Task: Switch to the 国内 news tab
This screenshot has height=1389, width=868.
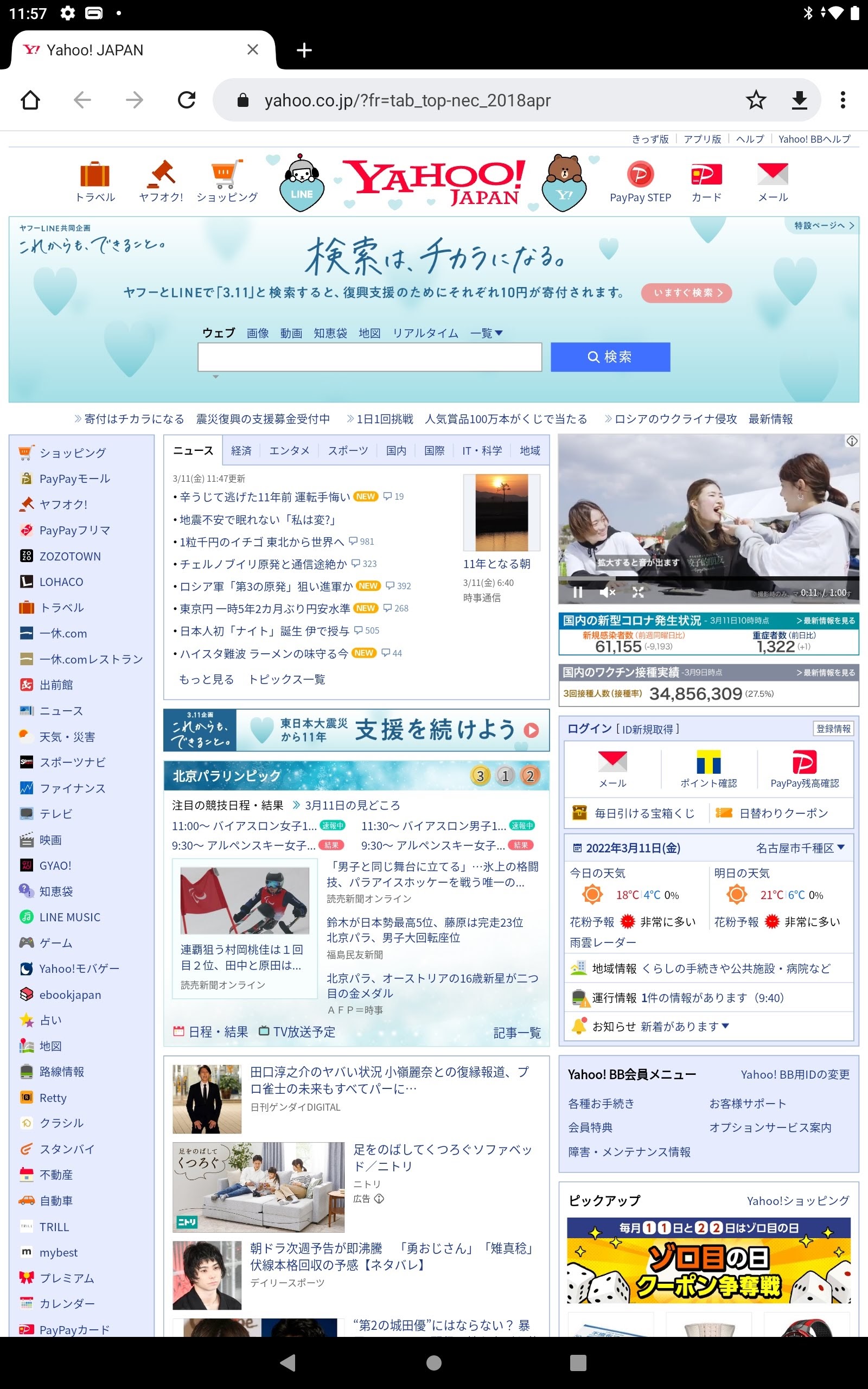Action: tap(396, 450)
